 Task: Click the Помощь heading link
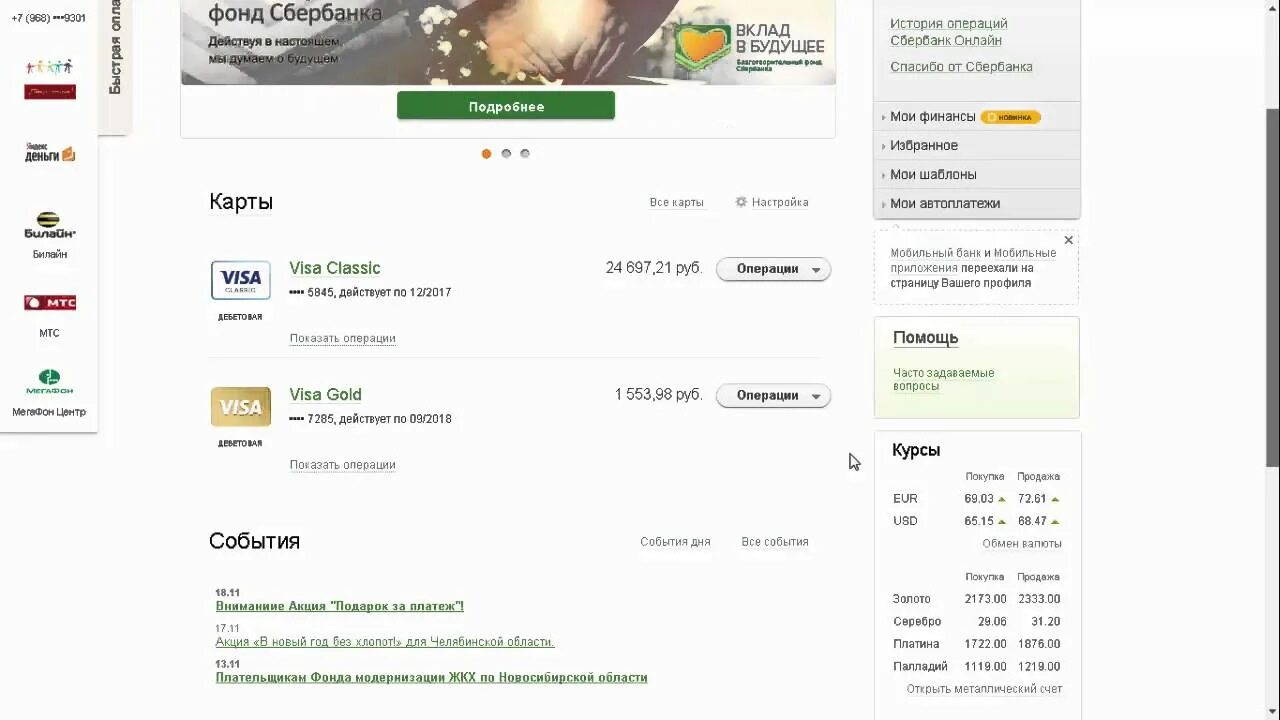click(925, 338)
